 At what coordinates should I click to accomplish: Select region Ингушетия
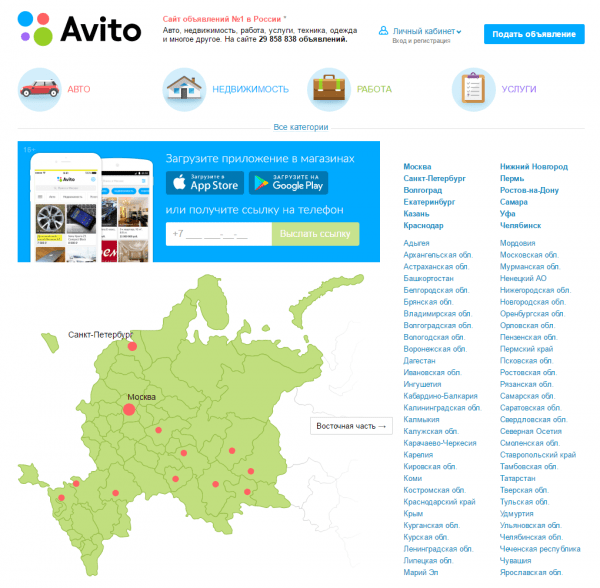pos(422,384)
